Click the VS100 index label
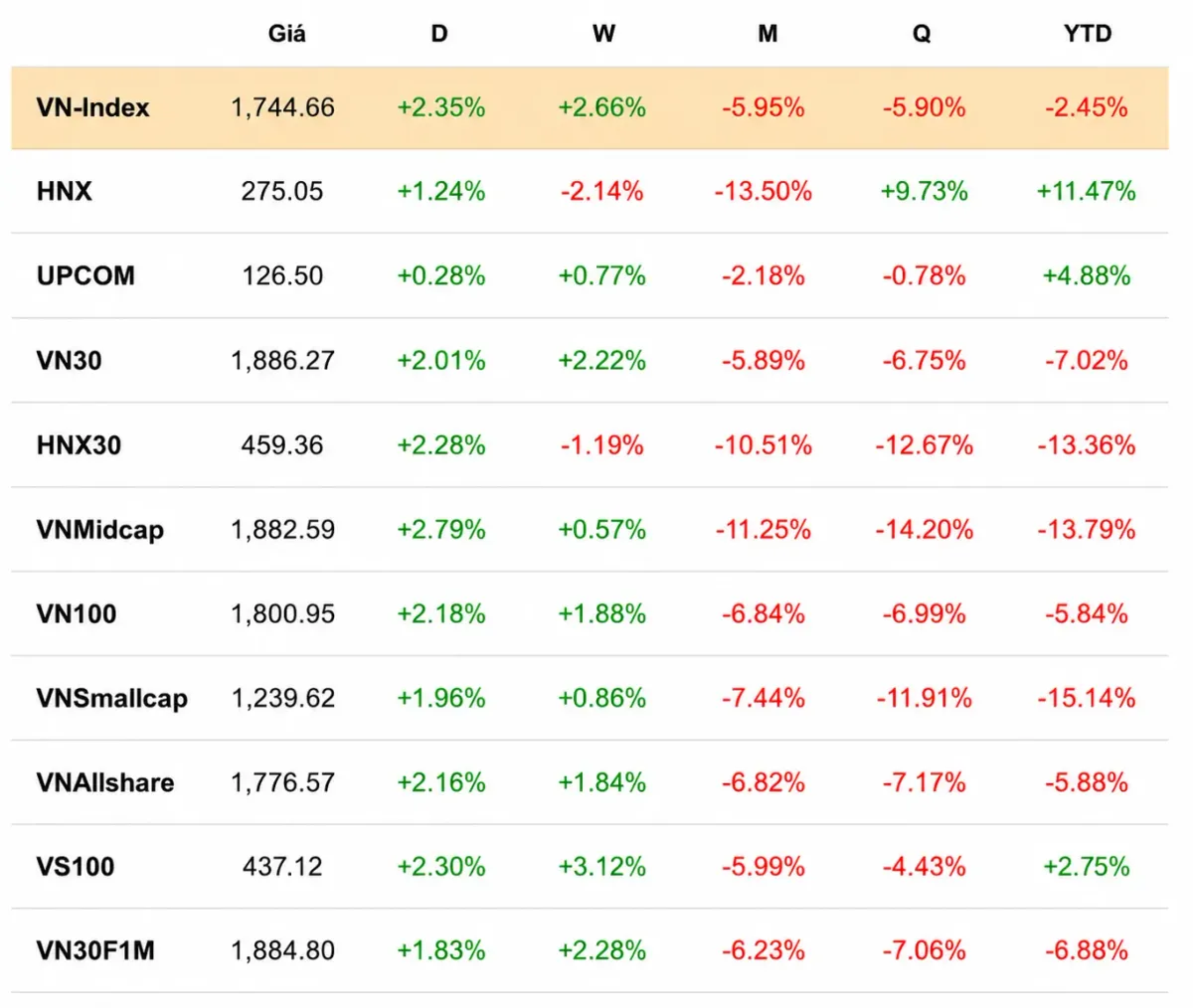The width and height of the screenshot is (1193, 1008). [76, 866]
